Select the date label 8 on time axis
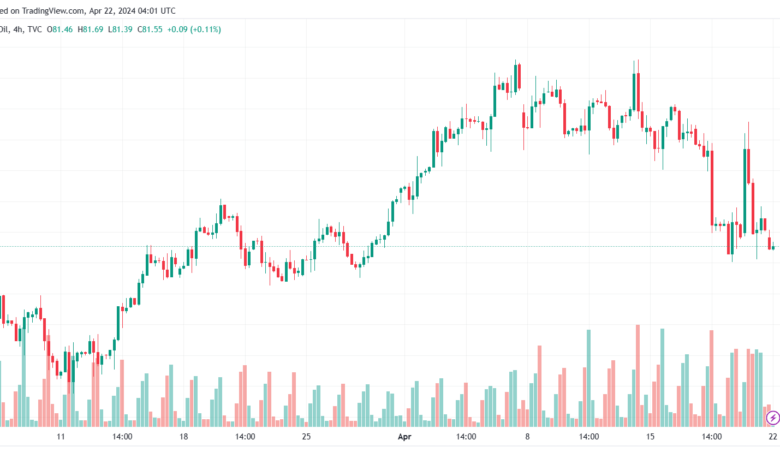Image resolution: width=780 pixels, height=470 pixels. pos(527,437)
